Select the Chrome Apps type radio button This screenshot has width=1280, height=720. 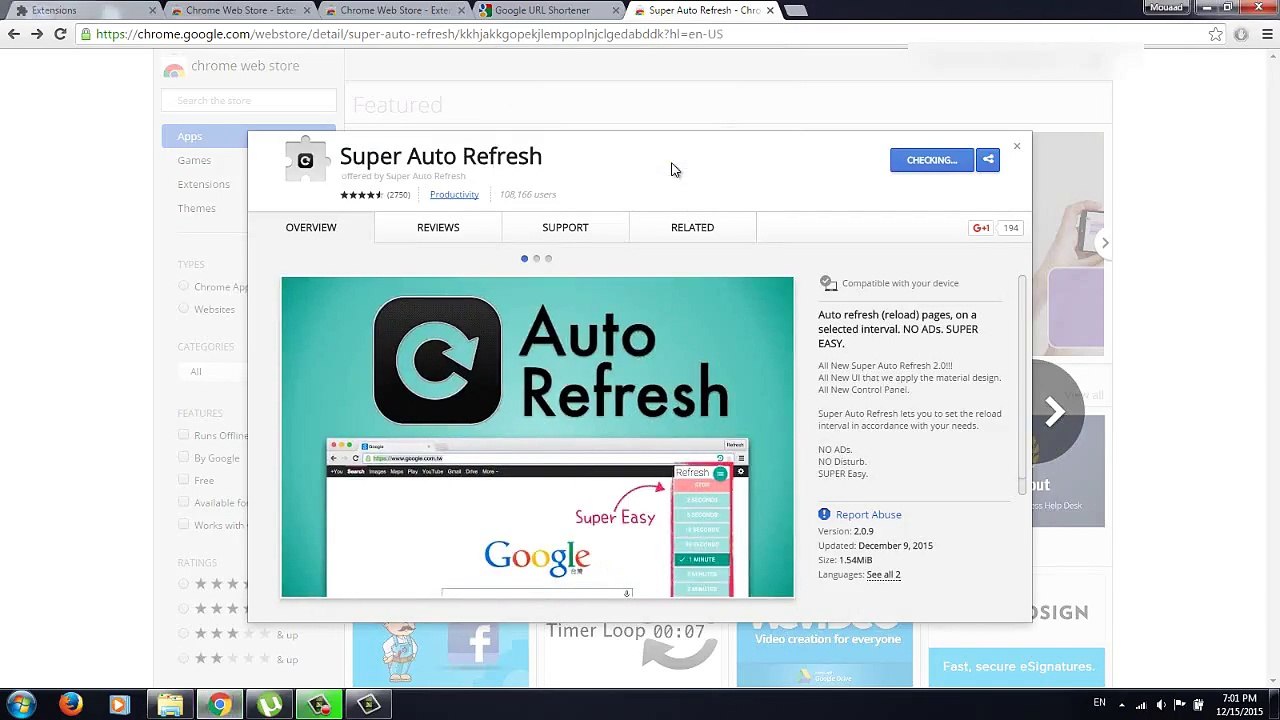point(183,286)
